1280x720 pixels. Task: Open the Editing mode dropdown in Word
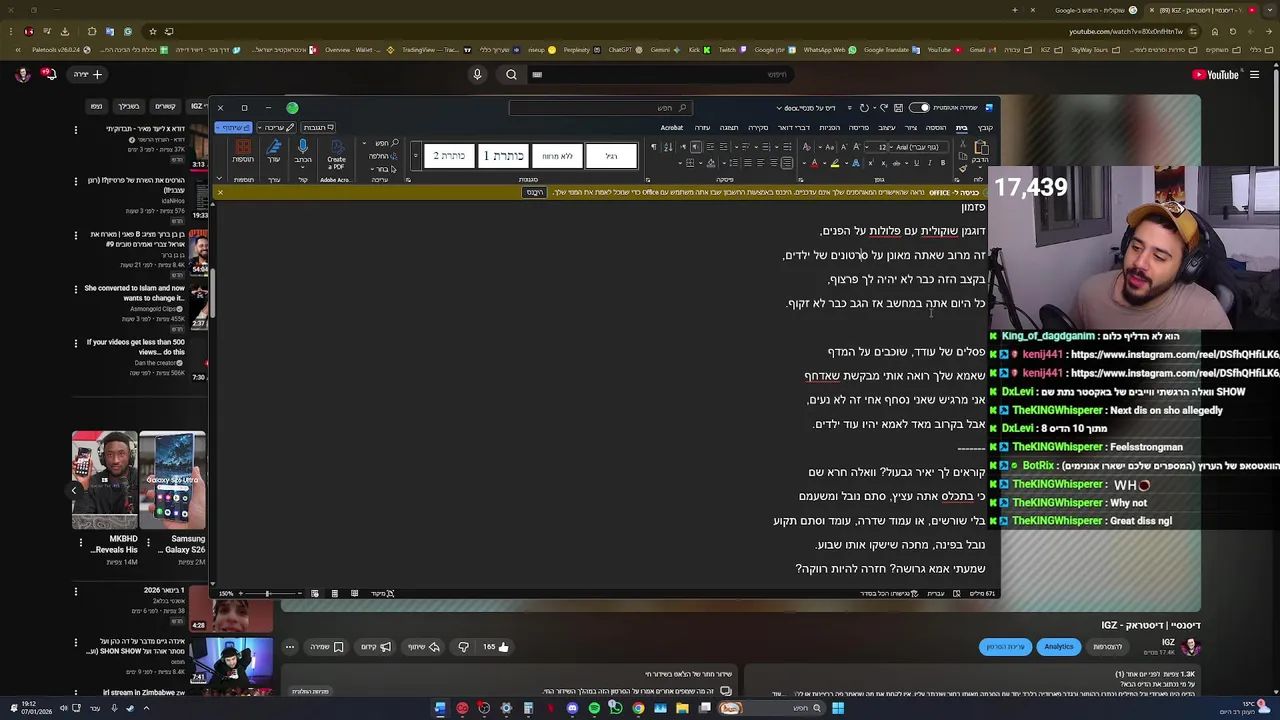[x=276, y=127]
